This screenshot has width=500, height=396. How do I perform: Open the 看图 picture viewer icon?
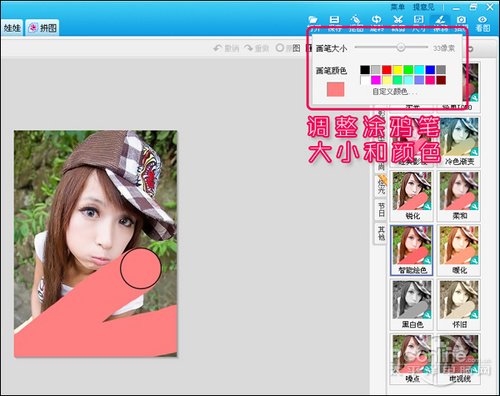coord(483,23)
